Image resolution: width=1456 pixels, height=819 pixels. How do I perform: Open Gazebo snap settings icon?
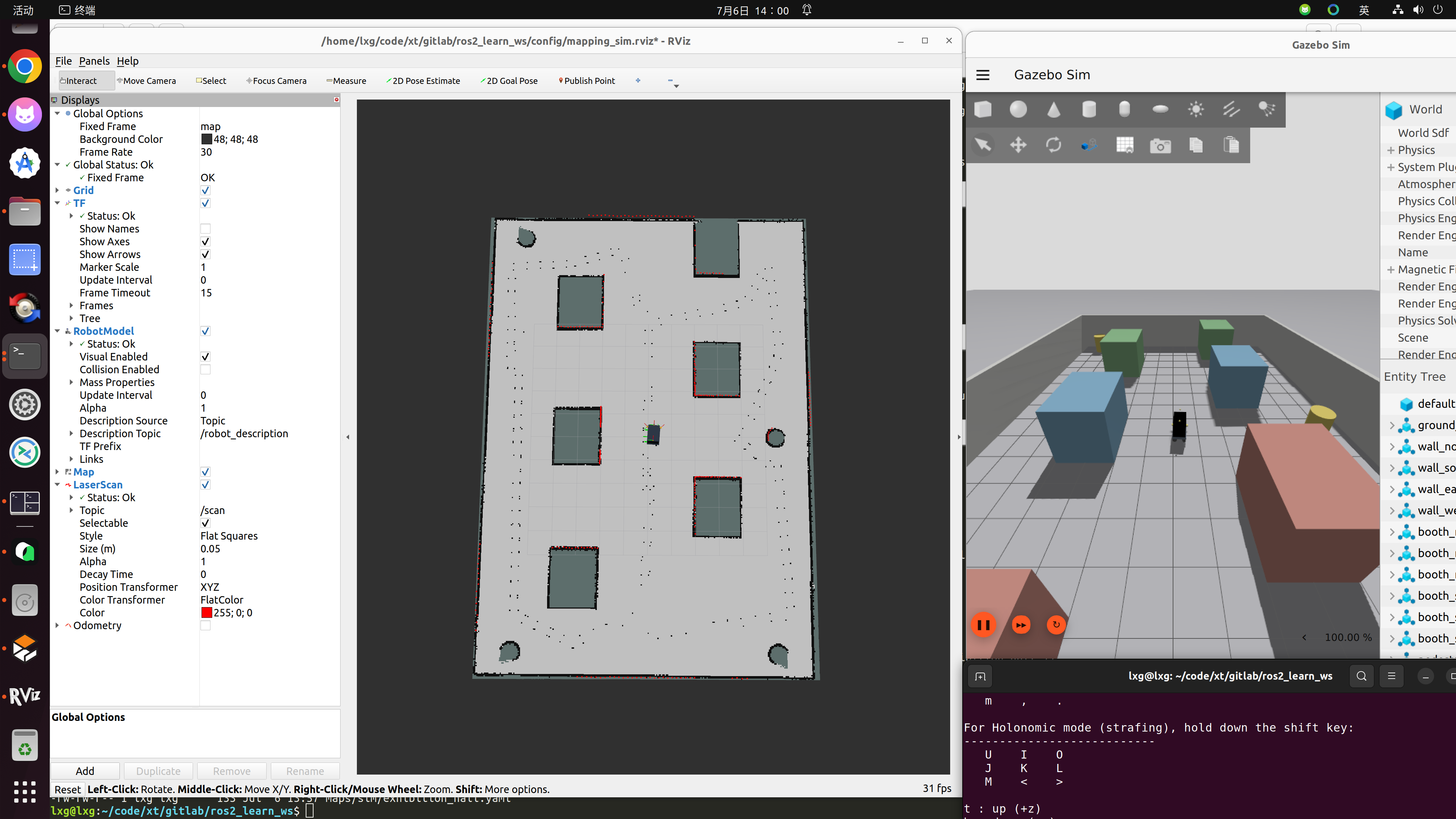[1089, 145]
